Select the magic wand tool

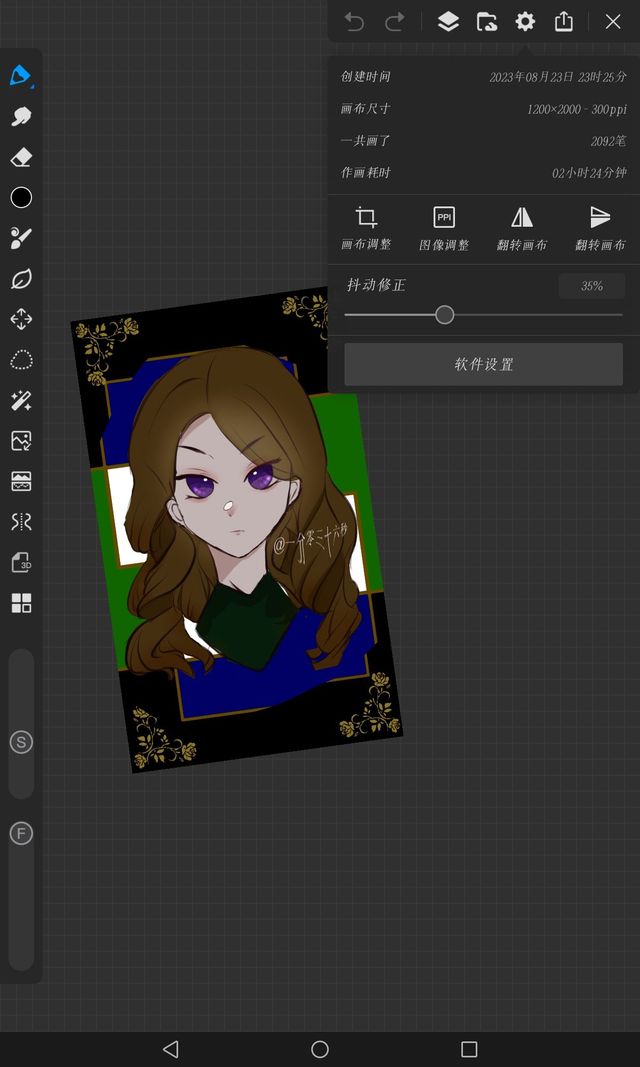tap(21, 400)
